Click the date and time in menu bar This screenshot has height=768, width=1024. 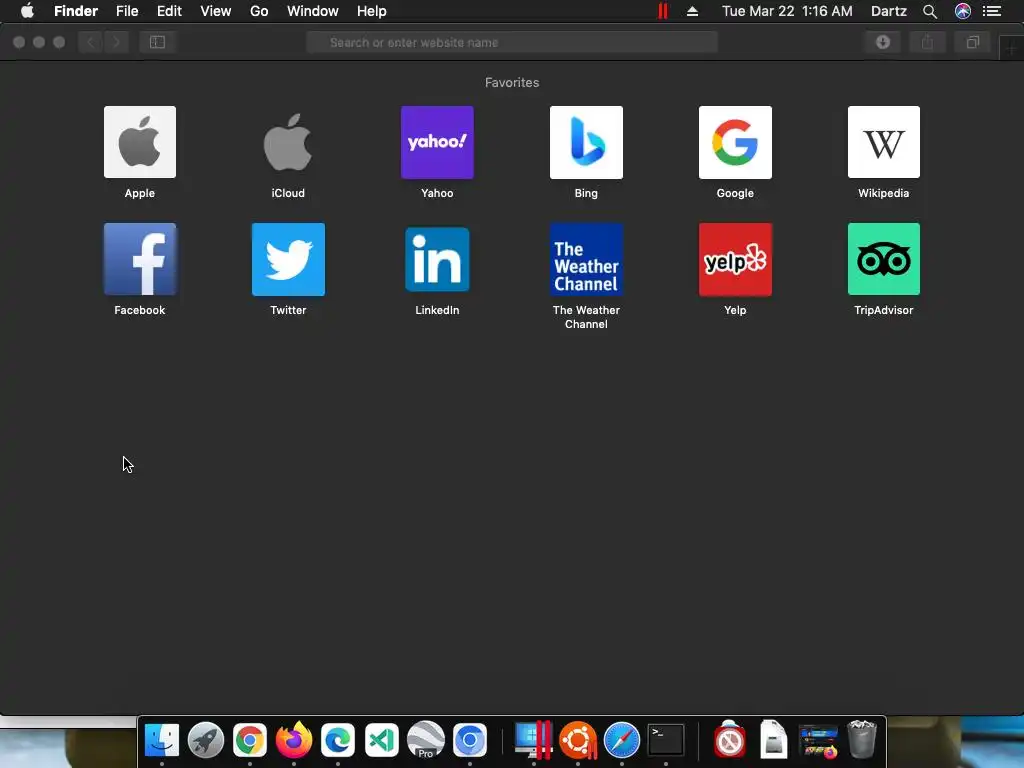(x=787, y=11)
